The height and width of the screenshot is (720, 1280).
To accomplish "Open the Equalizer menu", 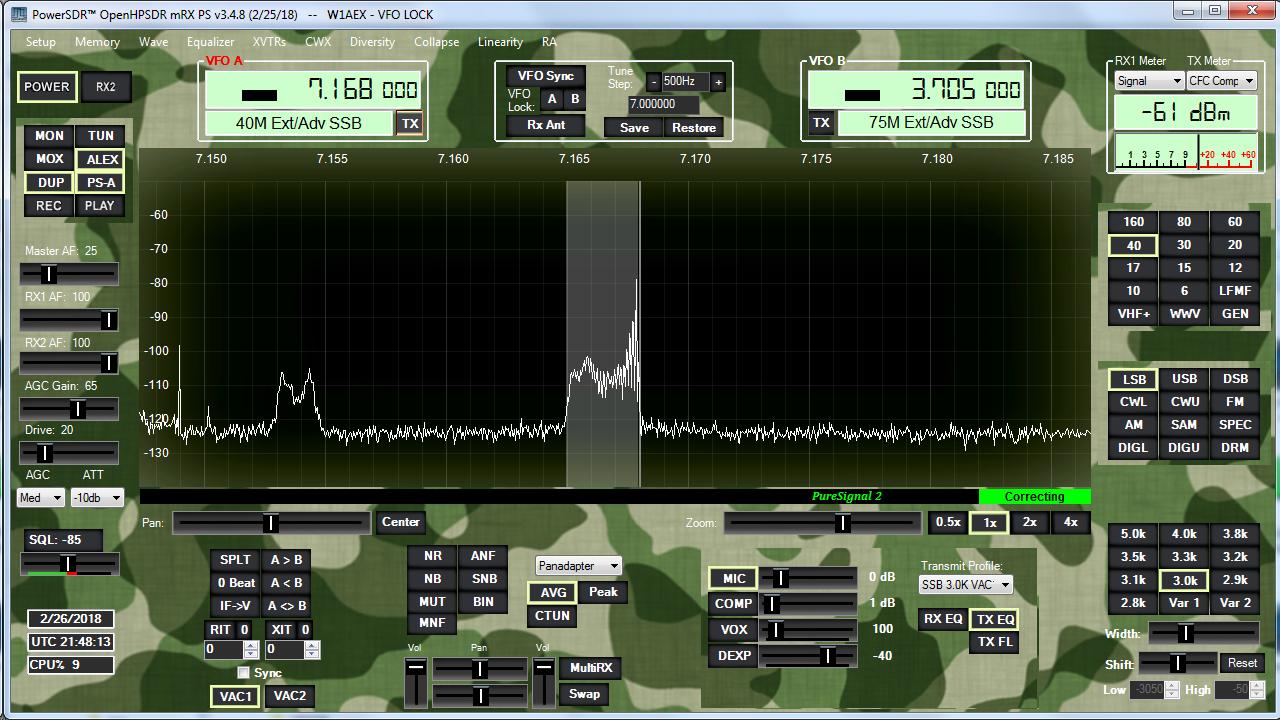I will pyautogui.click(x=210, y=42).
